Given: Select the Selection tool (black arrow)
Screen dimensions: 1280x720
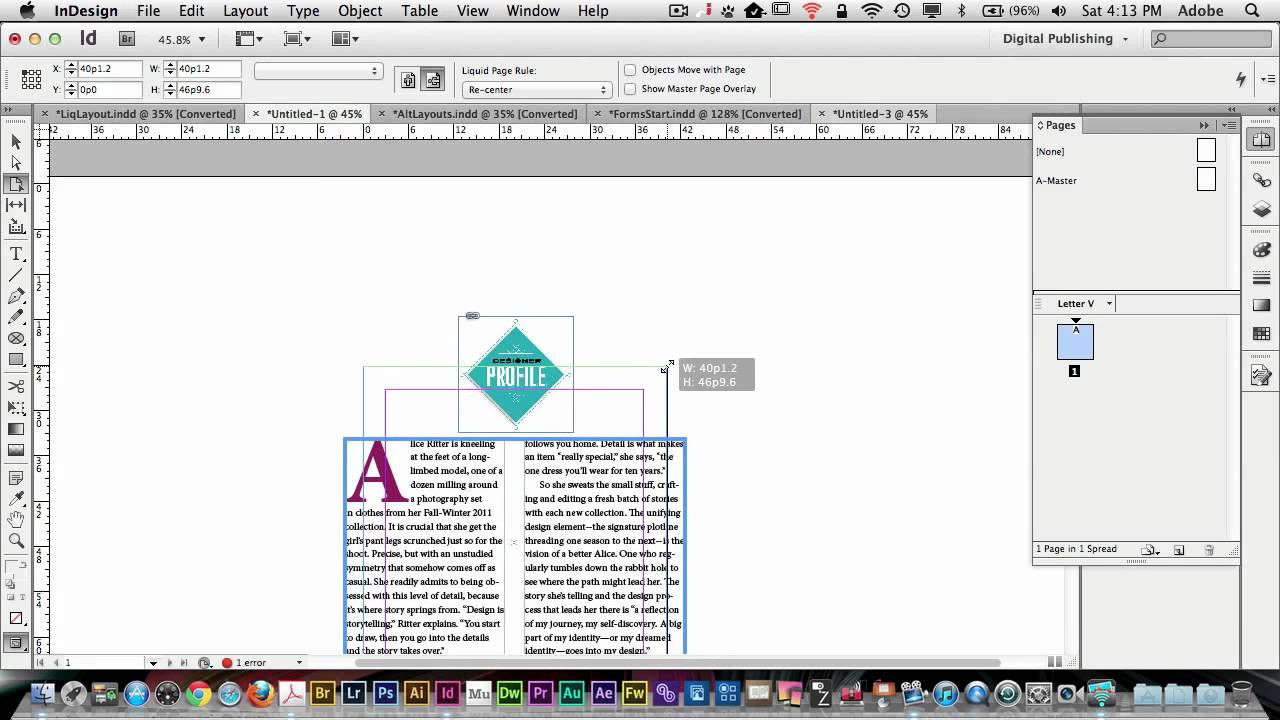Looking at the screenshot, I should 16,142.
